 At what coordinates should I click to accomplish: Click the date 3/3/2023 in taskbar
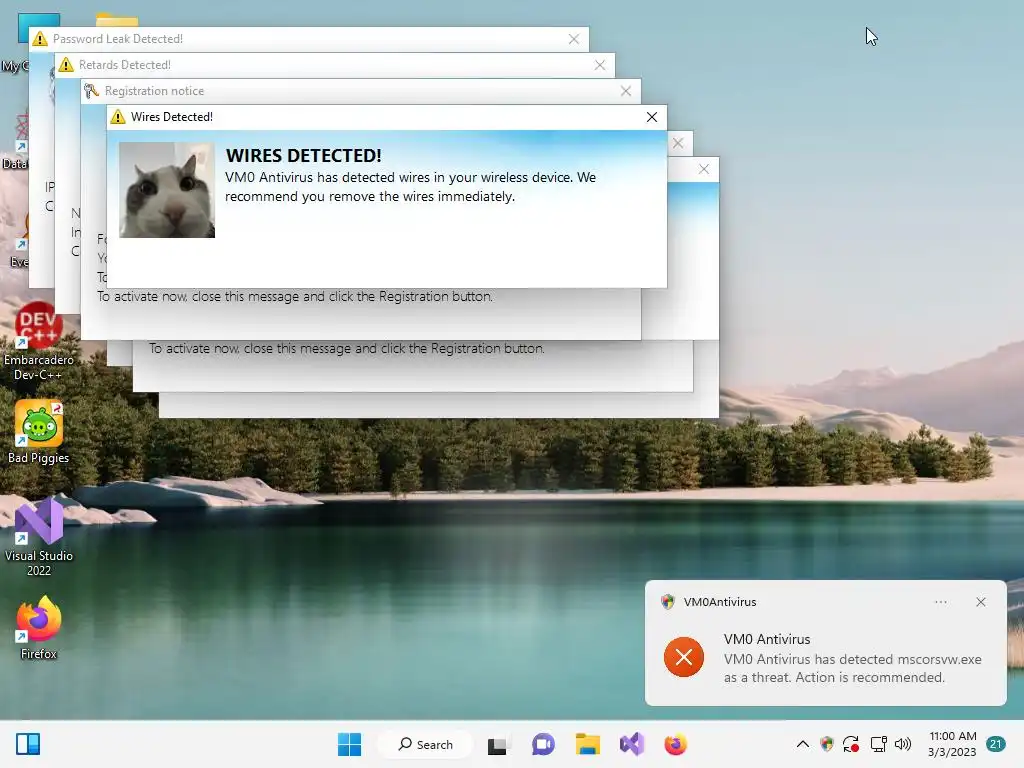pyautogui.click(x=952, y=752)
